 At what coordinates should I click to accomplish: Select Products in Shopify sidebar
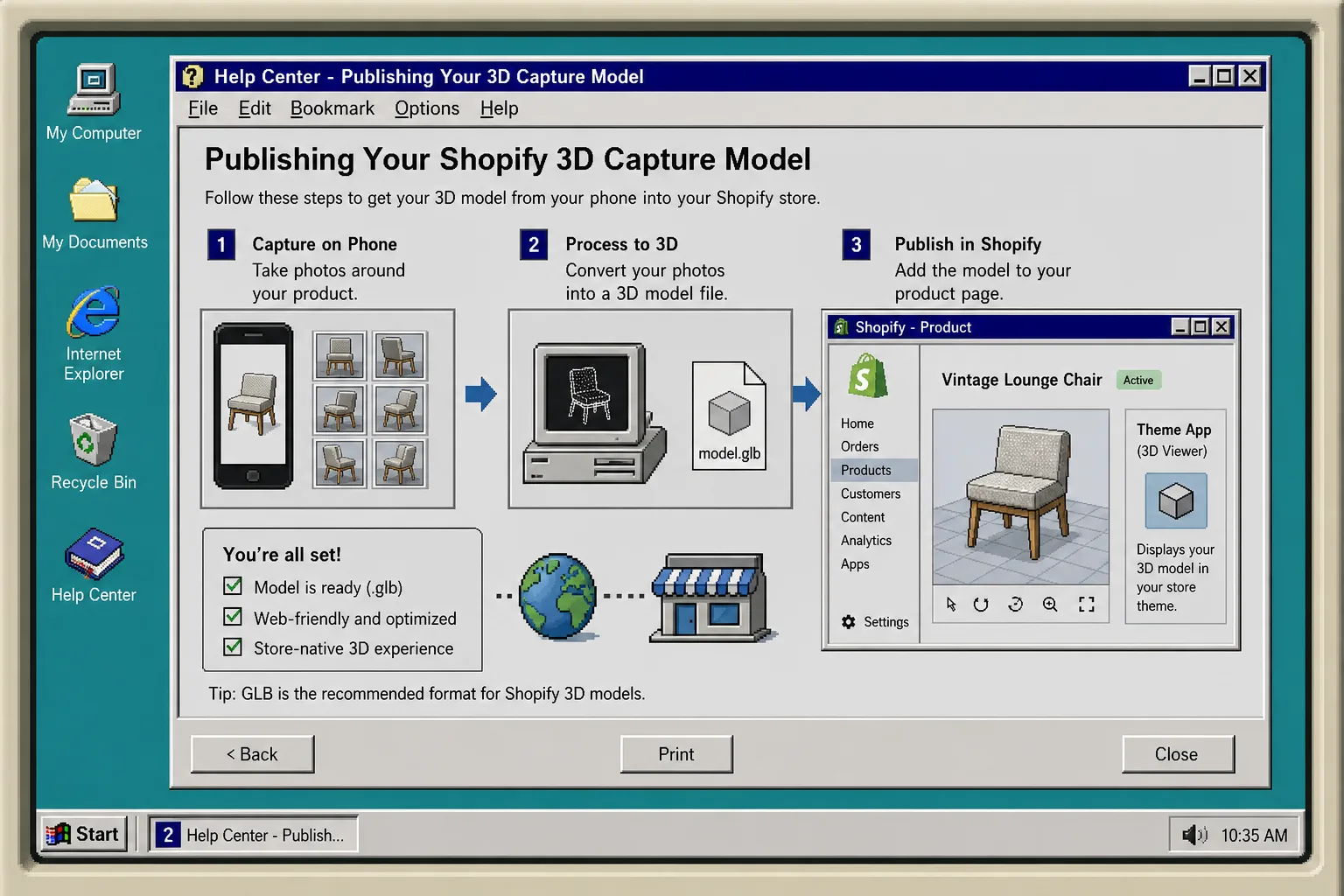pyautogui.click(x=873, y=470)
